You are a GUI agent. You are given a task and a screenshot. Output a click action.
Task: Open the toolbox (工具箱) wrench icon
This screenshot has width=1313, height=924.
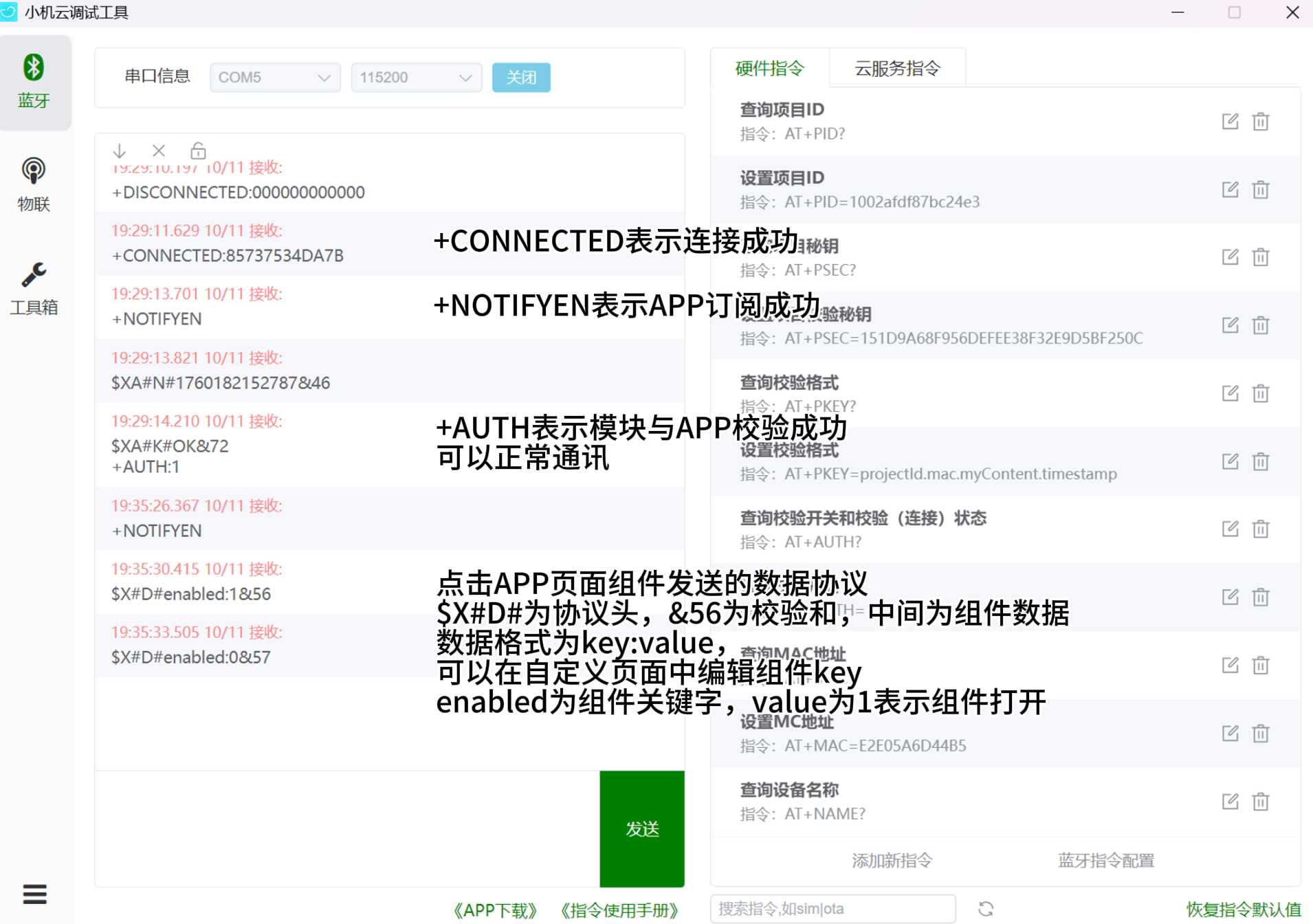coord(34,287)
